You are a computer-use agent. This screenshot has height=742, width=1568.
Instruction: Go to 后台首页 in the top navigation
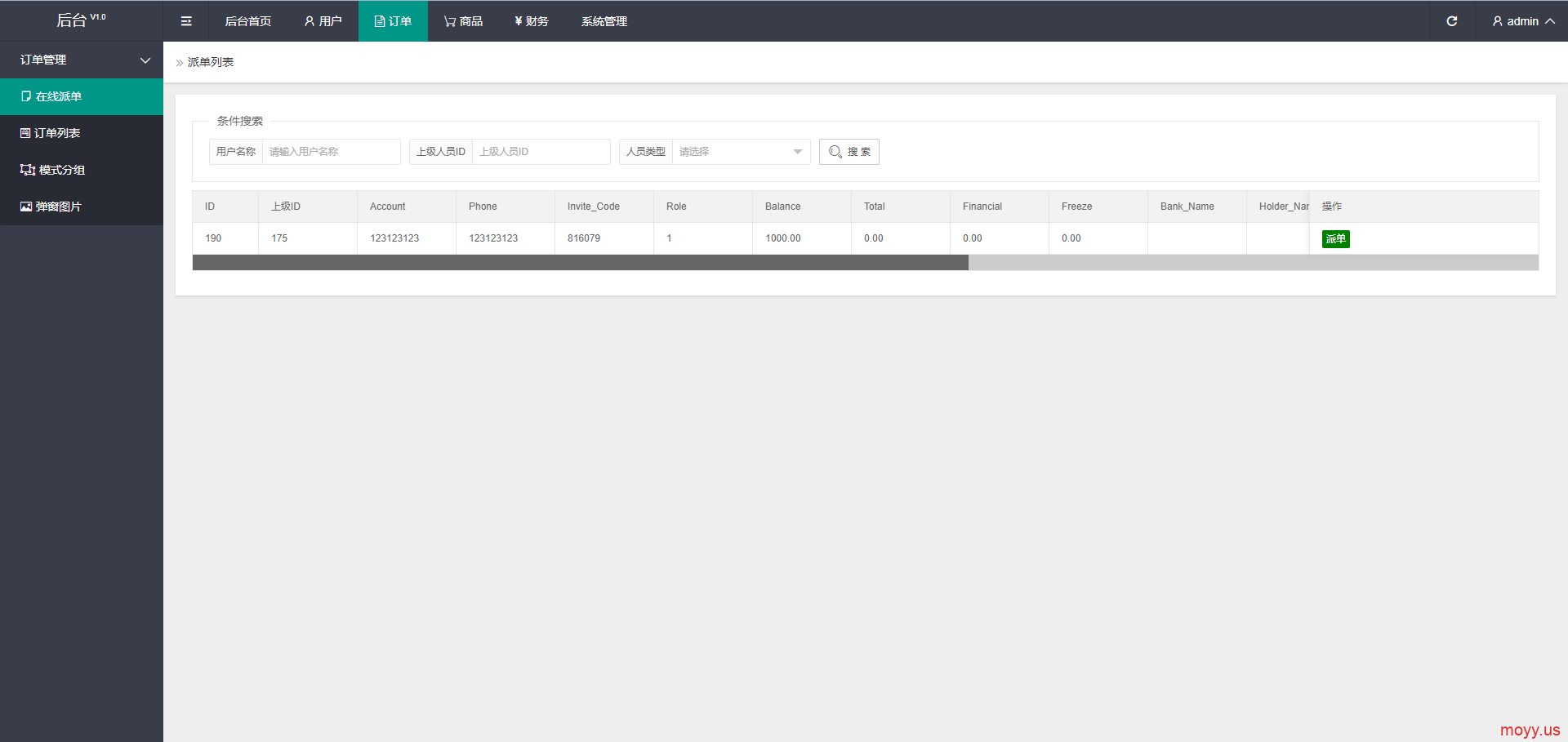[x=248, y=21]
